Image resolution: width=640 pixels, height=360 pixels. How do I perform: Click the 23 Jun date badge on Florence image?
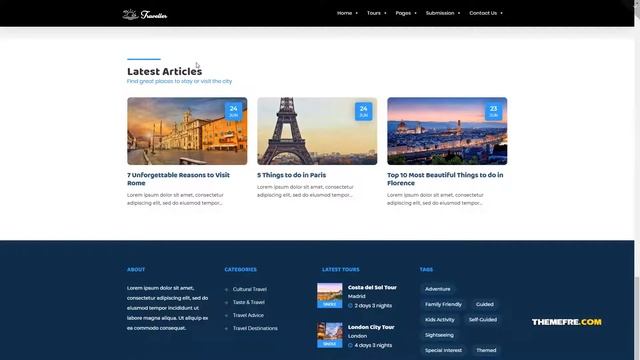tap(493, 111)
